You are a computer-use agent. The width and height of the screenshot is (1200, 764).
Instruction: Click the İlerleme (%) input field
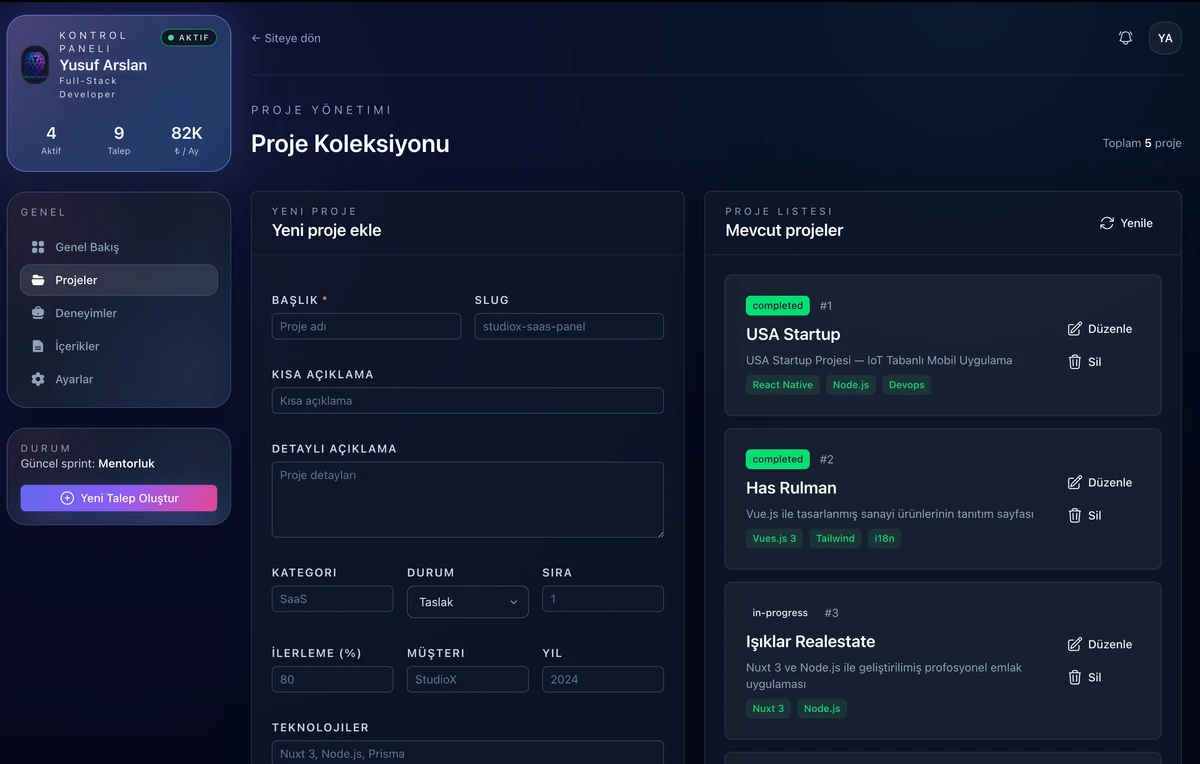332,679
